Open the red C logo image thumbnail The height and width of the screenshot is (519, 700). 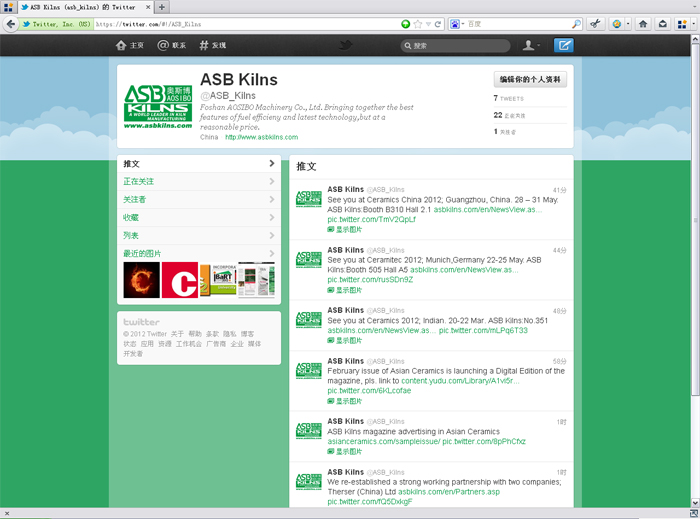[179, 280]
